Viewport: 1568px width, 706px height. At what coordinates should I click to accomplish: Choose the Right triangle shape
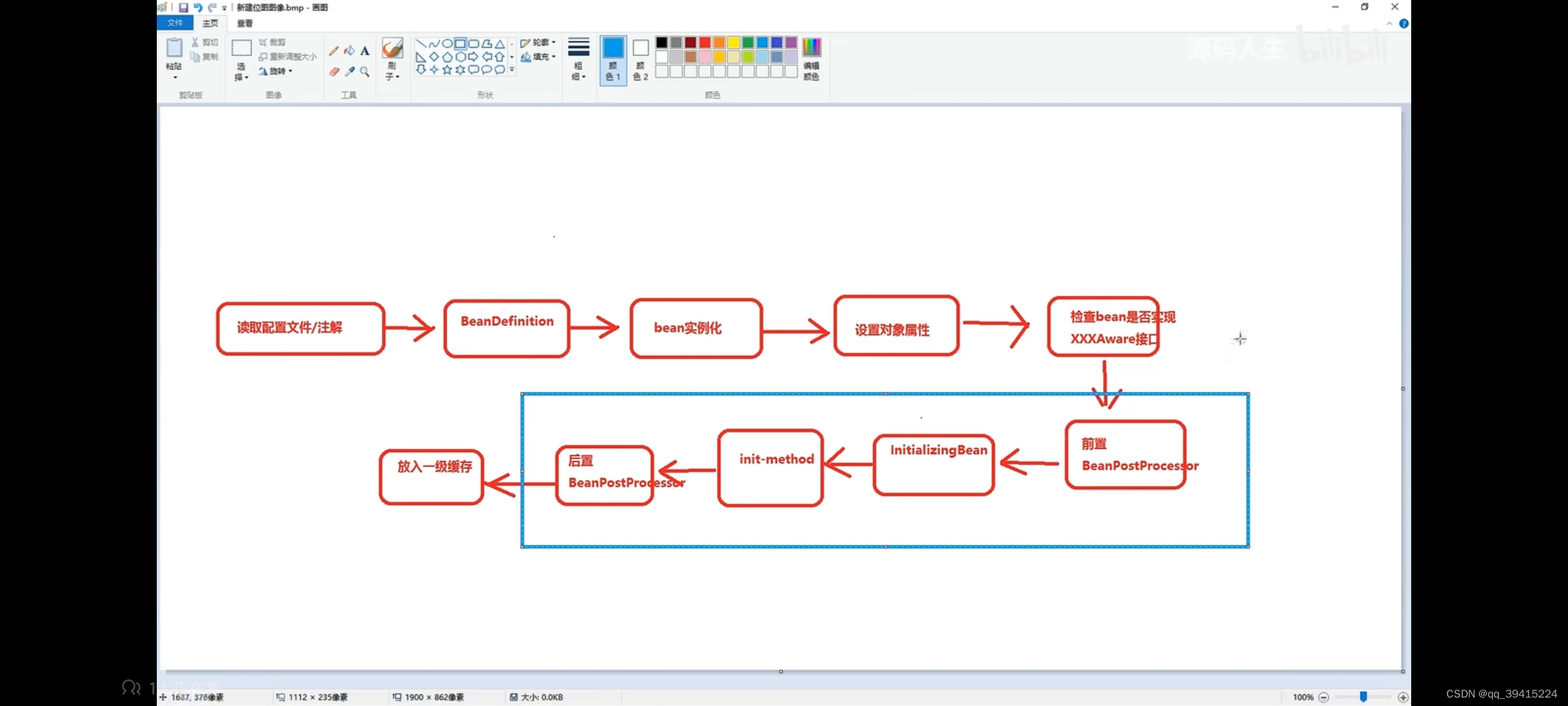(421, 57)
